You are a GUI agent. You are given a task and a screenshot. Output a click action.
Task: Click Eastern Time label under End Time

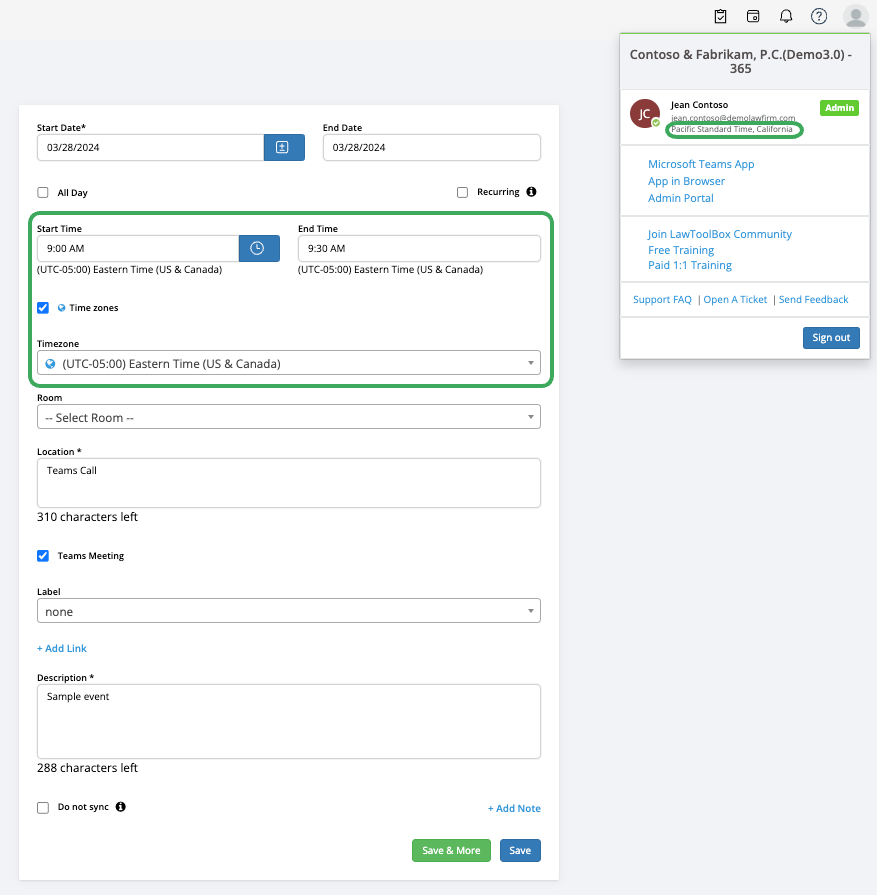[x=390, y=269]
